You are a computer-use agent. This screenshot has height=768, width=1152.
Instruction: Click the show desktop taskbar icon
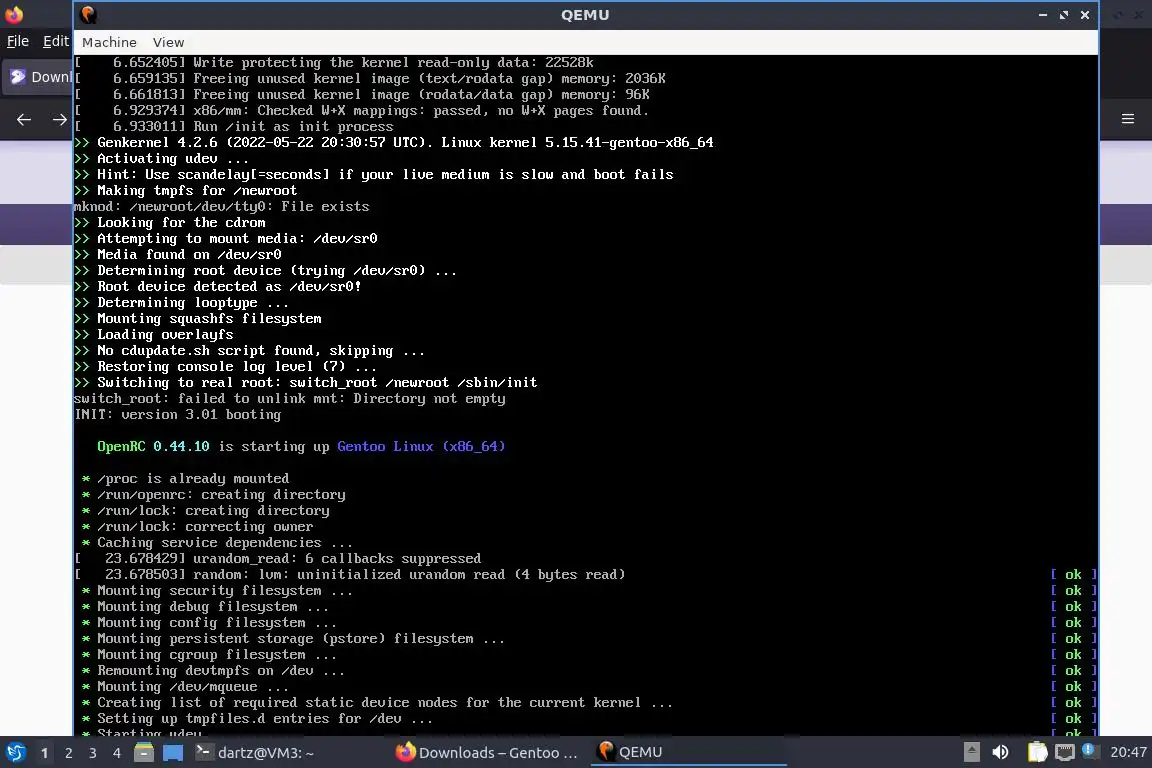click(173, 753)
